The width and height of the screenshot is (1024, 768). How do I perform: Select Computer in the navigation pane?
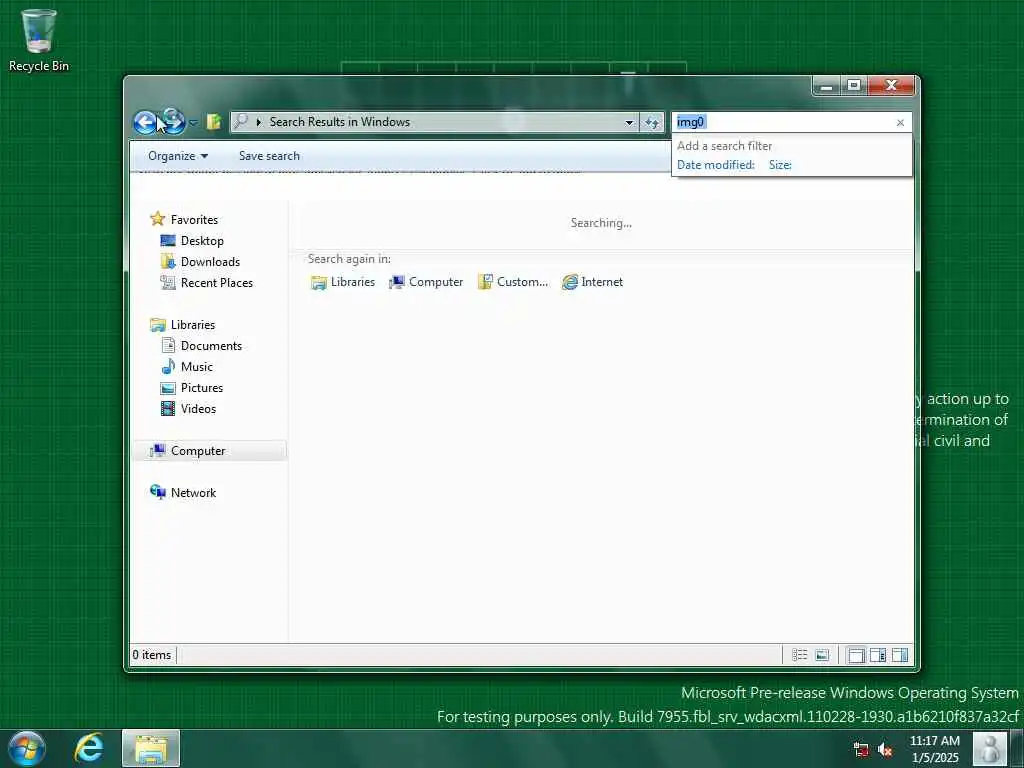click(198, 451)
